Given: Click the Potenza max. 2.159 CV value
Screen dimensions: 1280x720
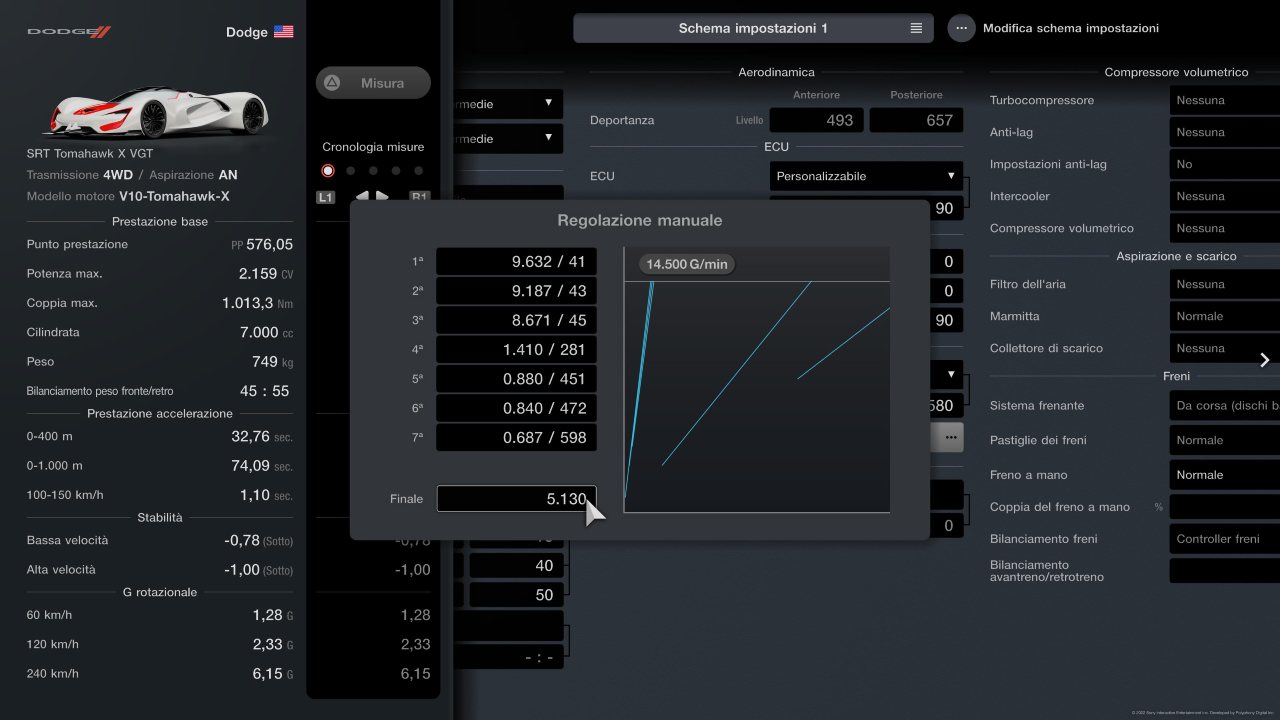Looking at the screenshot, I should click(x=266, y=273).
